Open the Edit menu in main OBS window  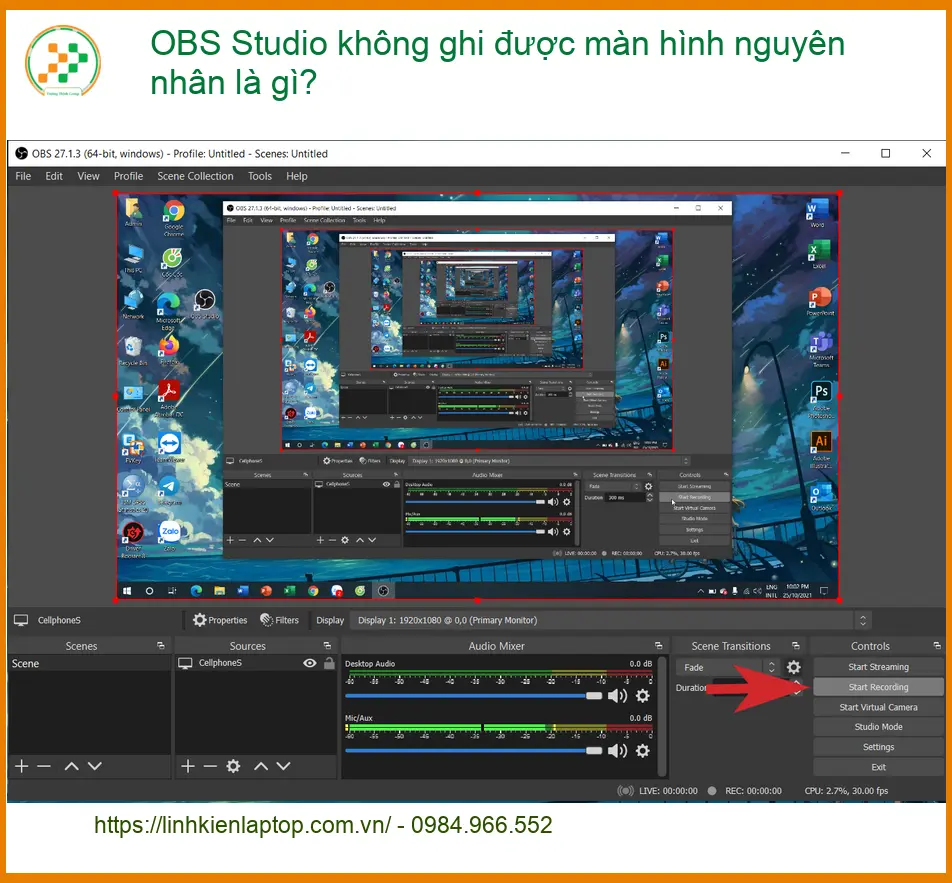pos(54,176)
